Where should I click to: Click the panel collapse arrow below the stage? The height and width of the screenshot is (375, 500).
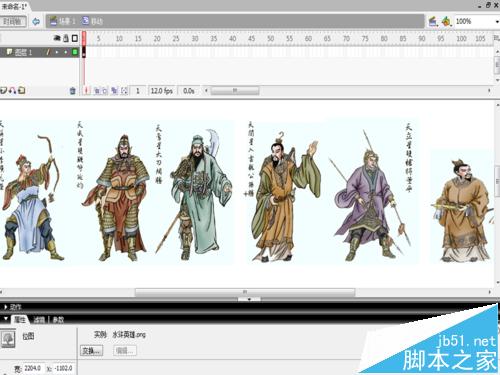[249, 299]
